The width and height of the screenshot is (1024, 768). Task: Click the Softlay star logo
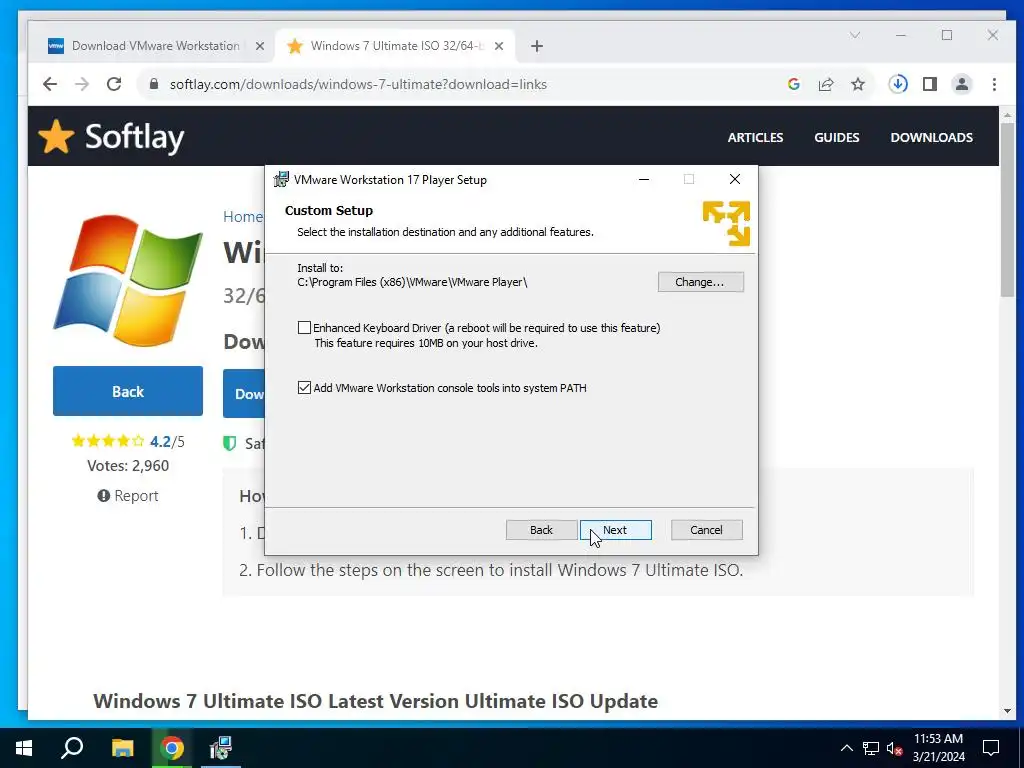click(x=56, y=136)
